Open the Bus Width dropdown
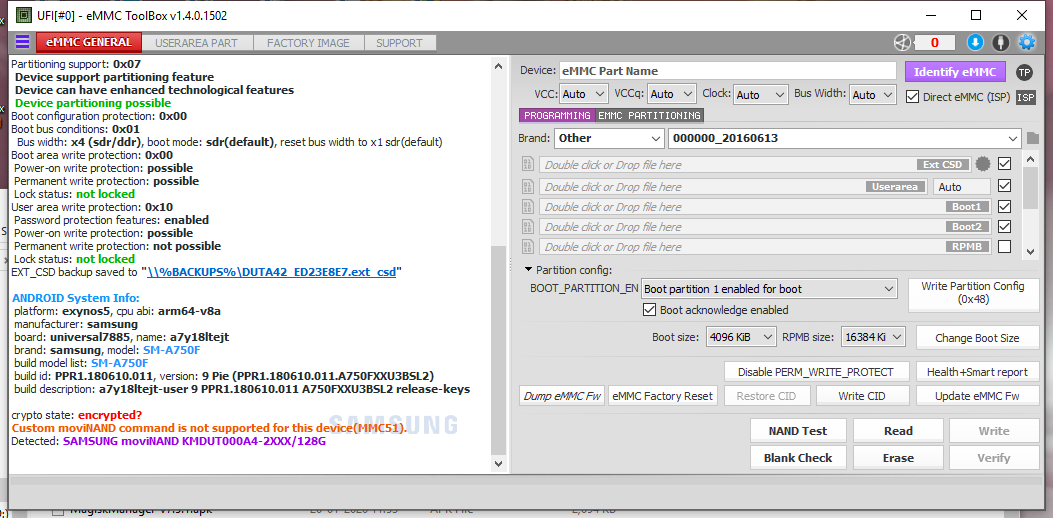This screenshot has width=1053, height=518. coord(873,95)
